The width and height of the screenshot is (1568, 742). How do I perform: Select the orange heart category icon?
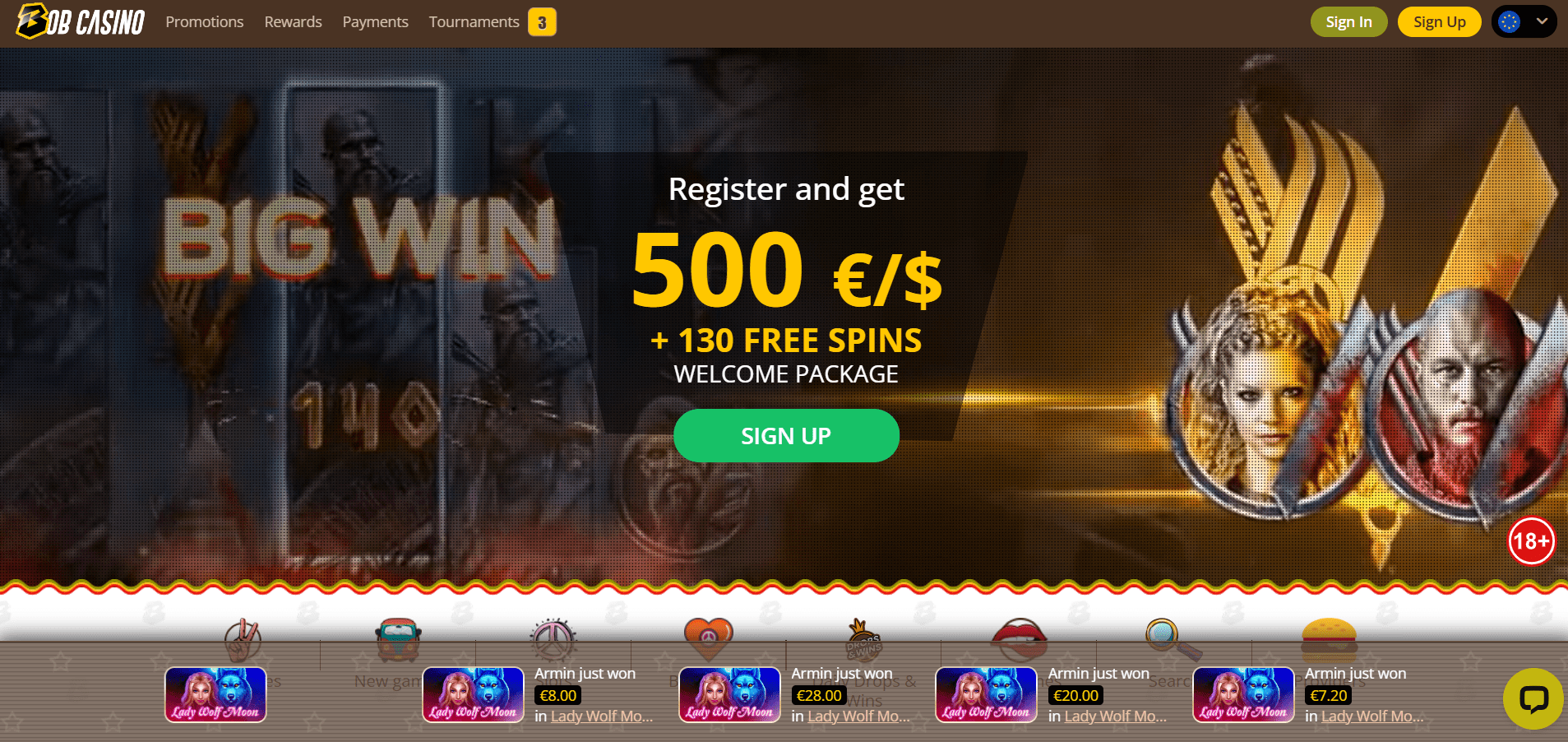[x=708, y=639]
